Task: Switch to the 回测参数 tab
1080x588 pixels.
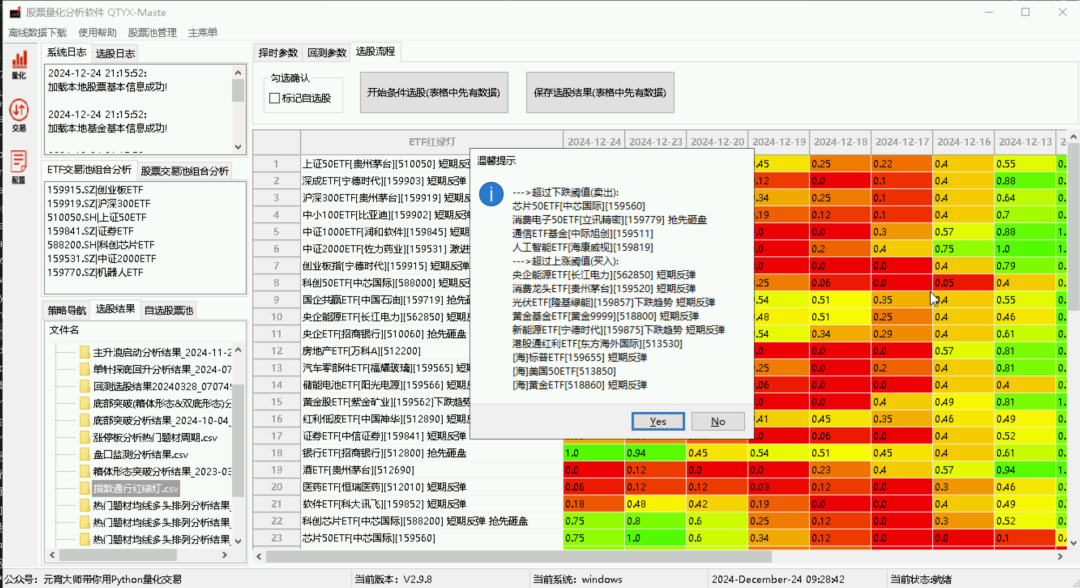Action: click(x=326, y=53)
